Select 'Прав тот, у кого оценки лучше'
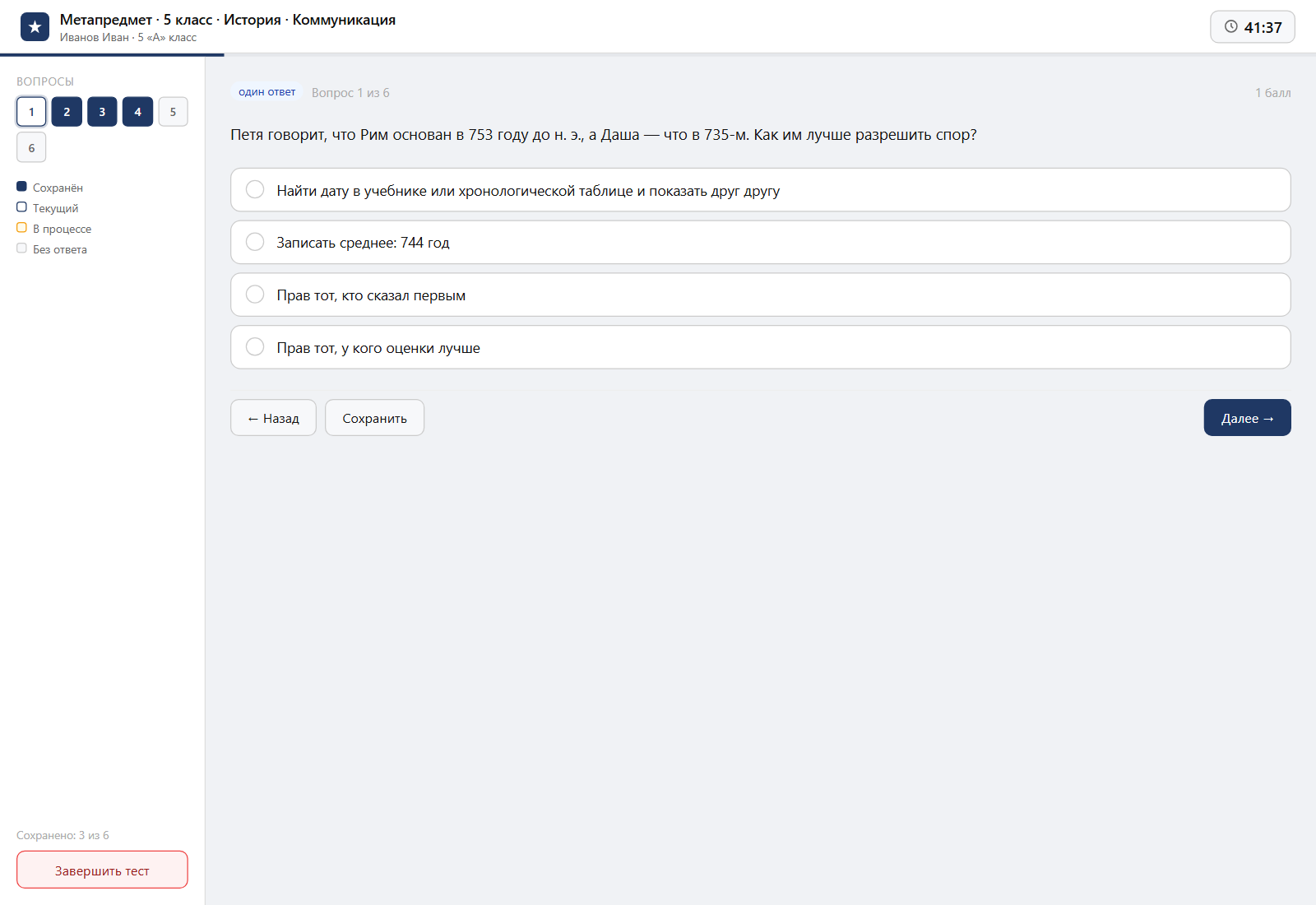The image size is (1316, 905). 761,347
